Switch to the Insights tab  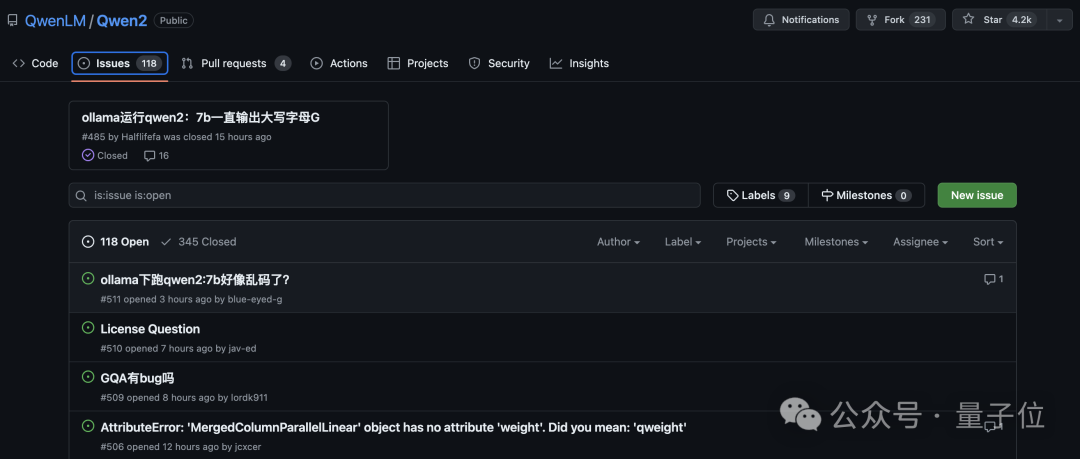pyautogui.click(x=579, y=63)
